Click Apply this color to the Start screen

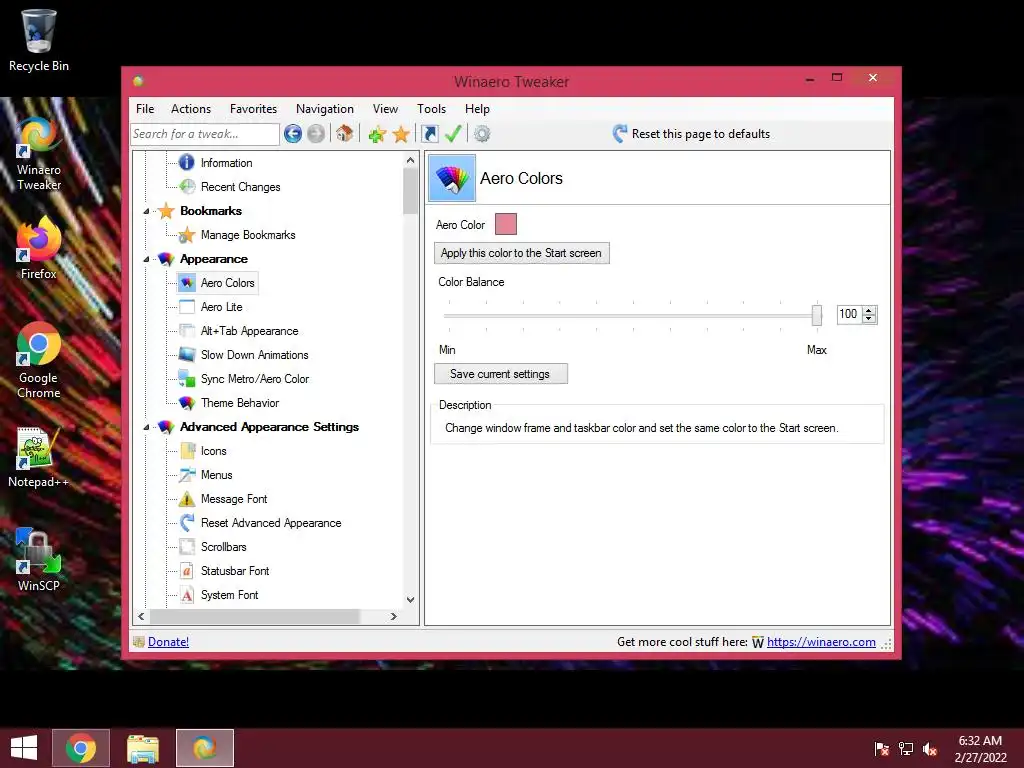521,253
